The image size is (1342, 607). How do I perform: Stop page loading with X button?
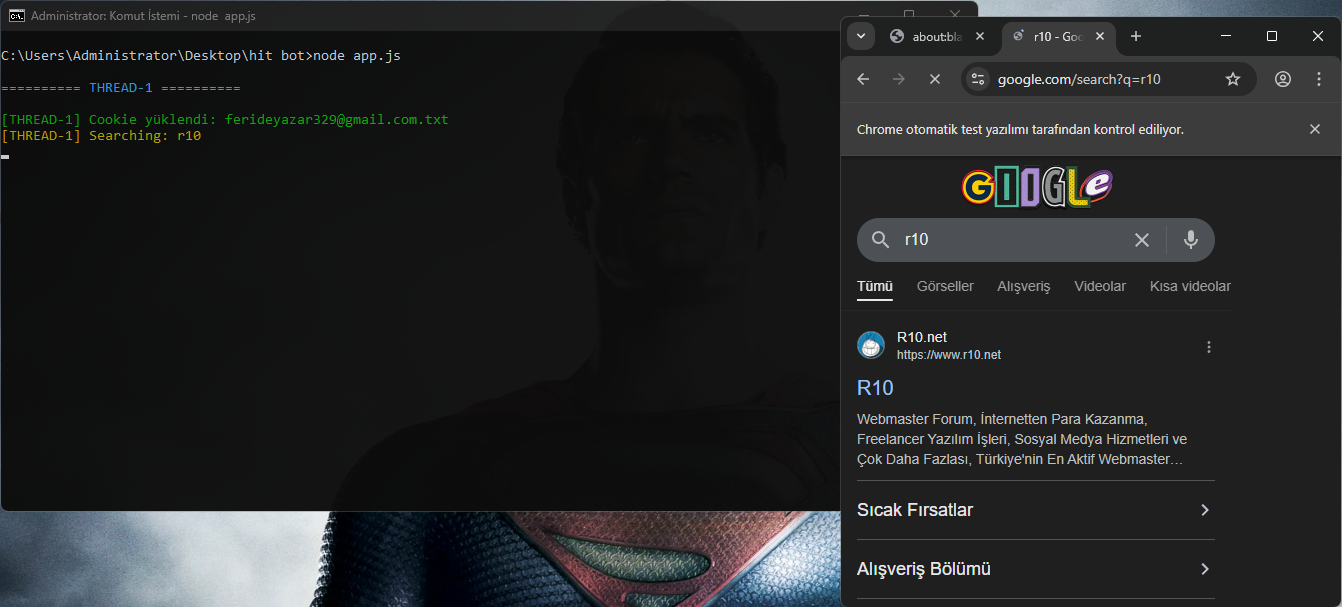point(935,79)
